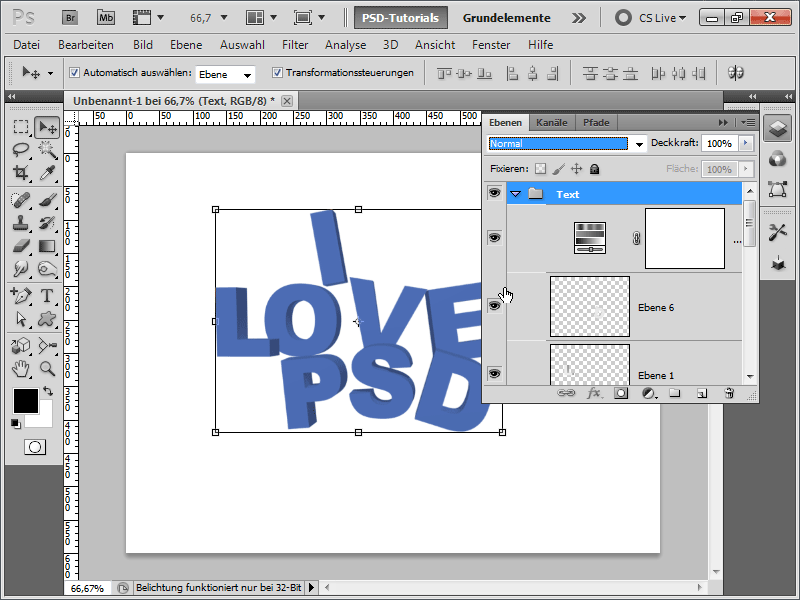Switch to the Kanäle tab
800x600 pixels.
pyautogui.click(x=552, y=122)
